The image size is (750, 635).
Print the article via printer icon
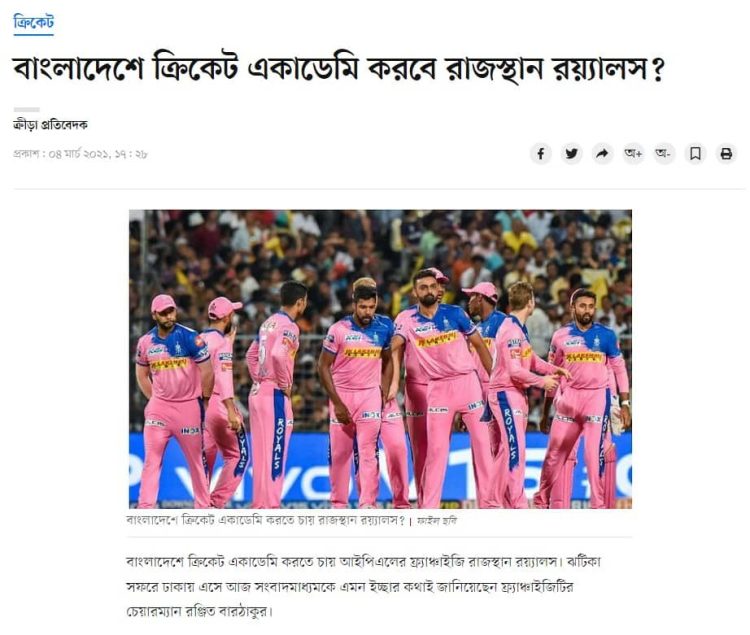tap(726, 153)
